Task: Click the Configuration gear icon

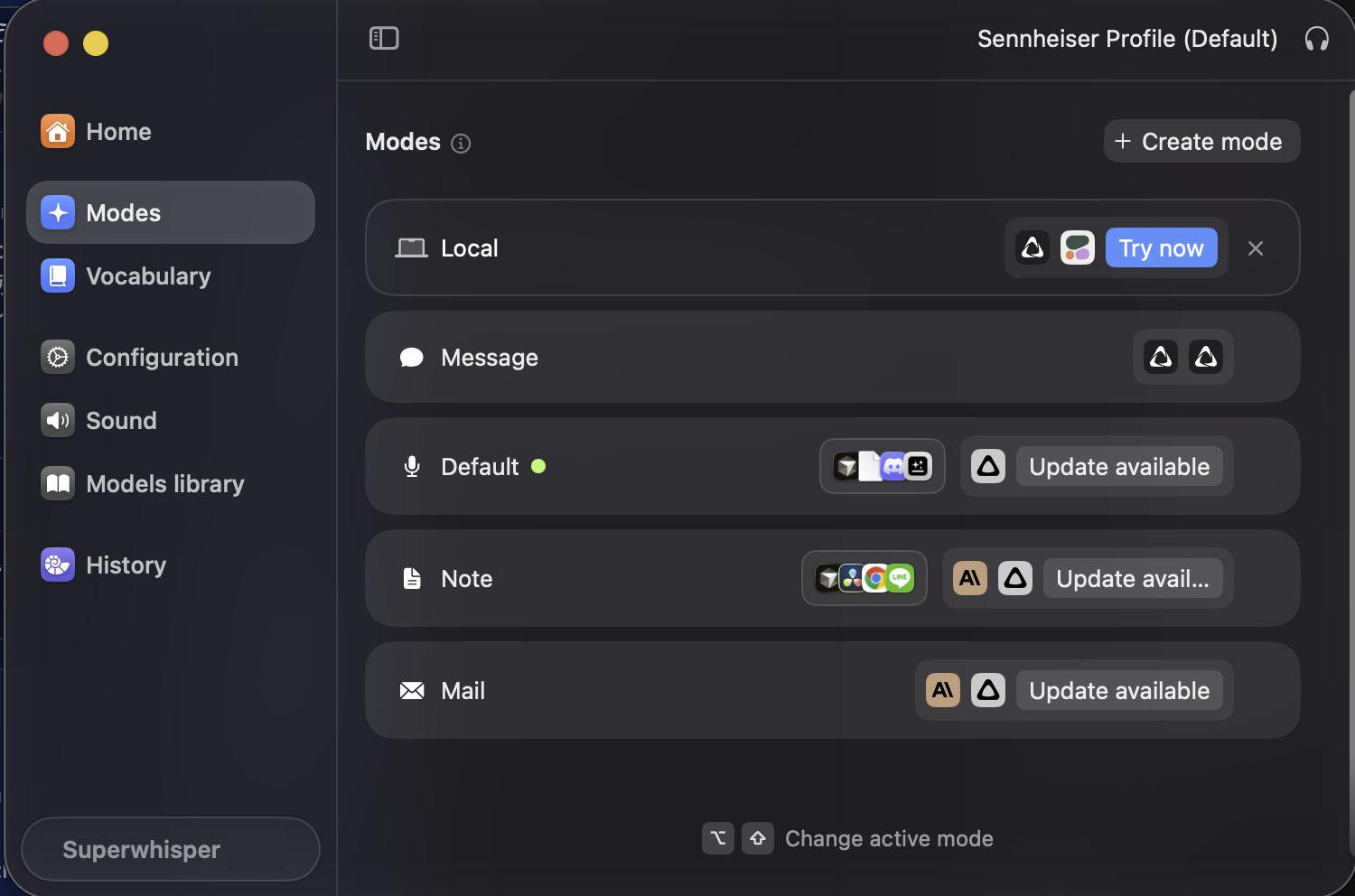Action: [58, 357]
